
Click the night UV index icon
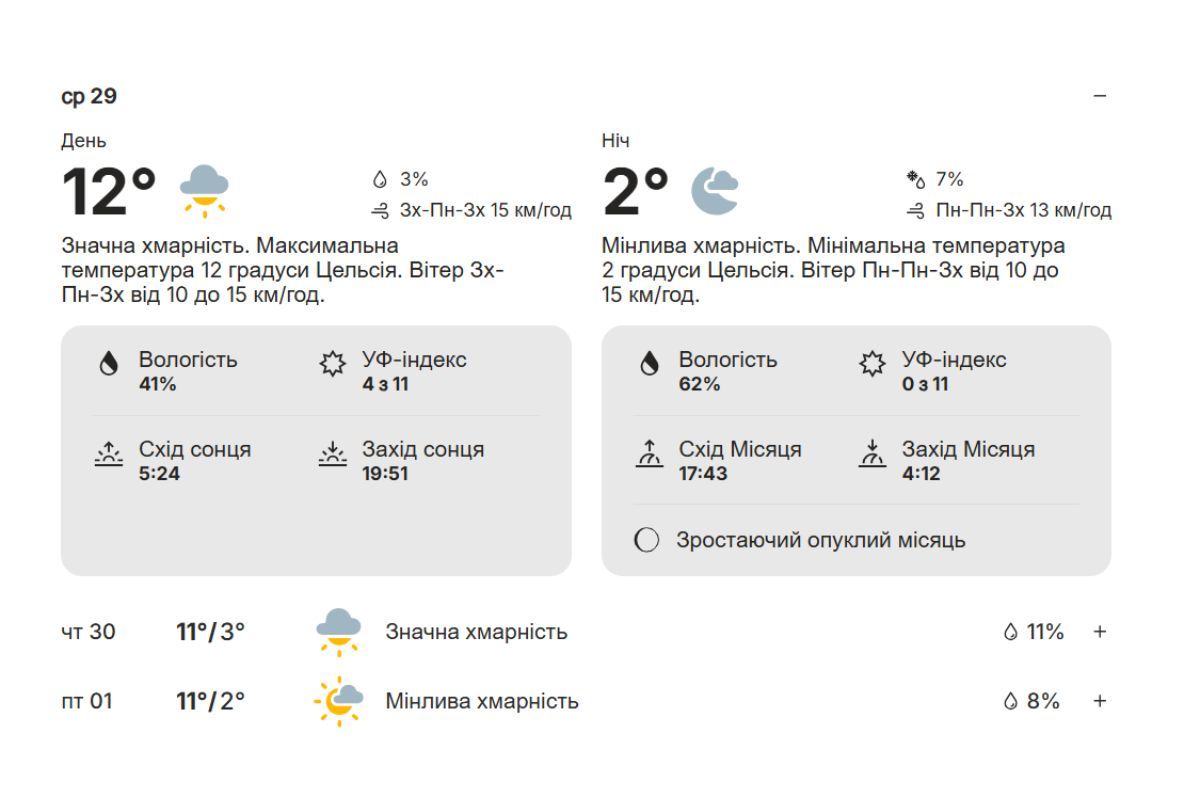point(872,364)
